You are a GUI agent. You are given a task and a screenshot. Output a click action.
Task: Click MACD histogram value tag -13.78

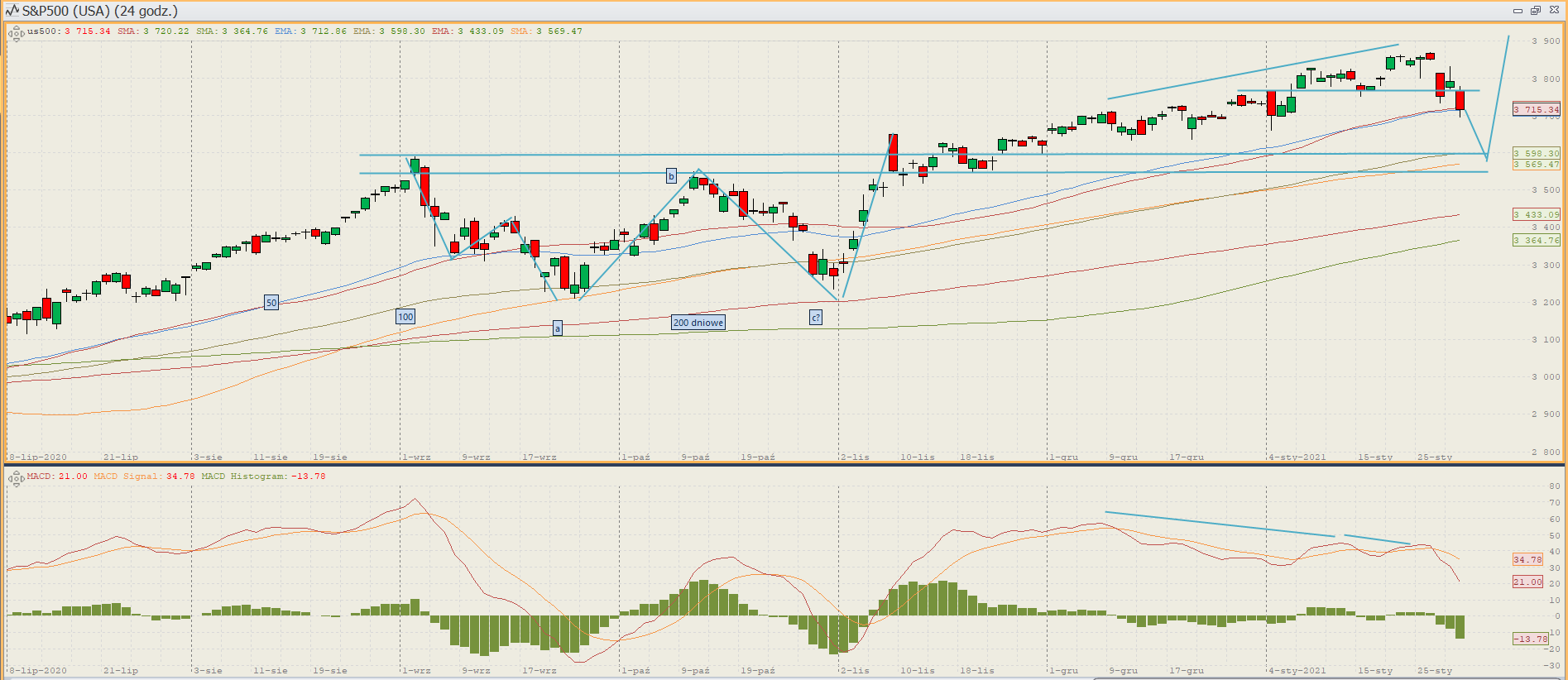click(1530, 639)
